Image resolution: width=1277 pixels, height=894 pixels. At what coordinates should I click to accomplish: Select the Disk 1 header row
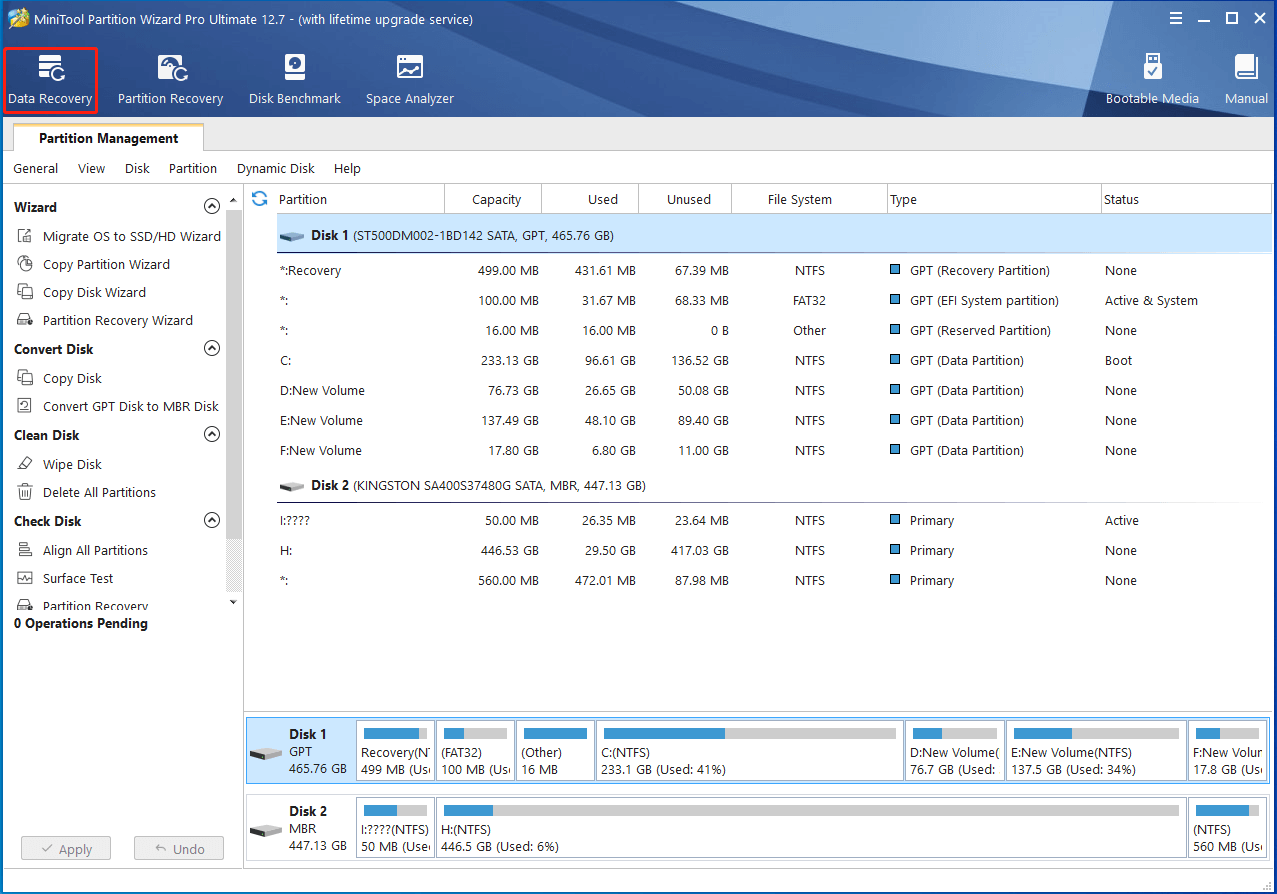click(x=774, y=235)
